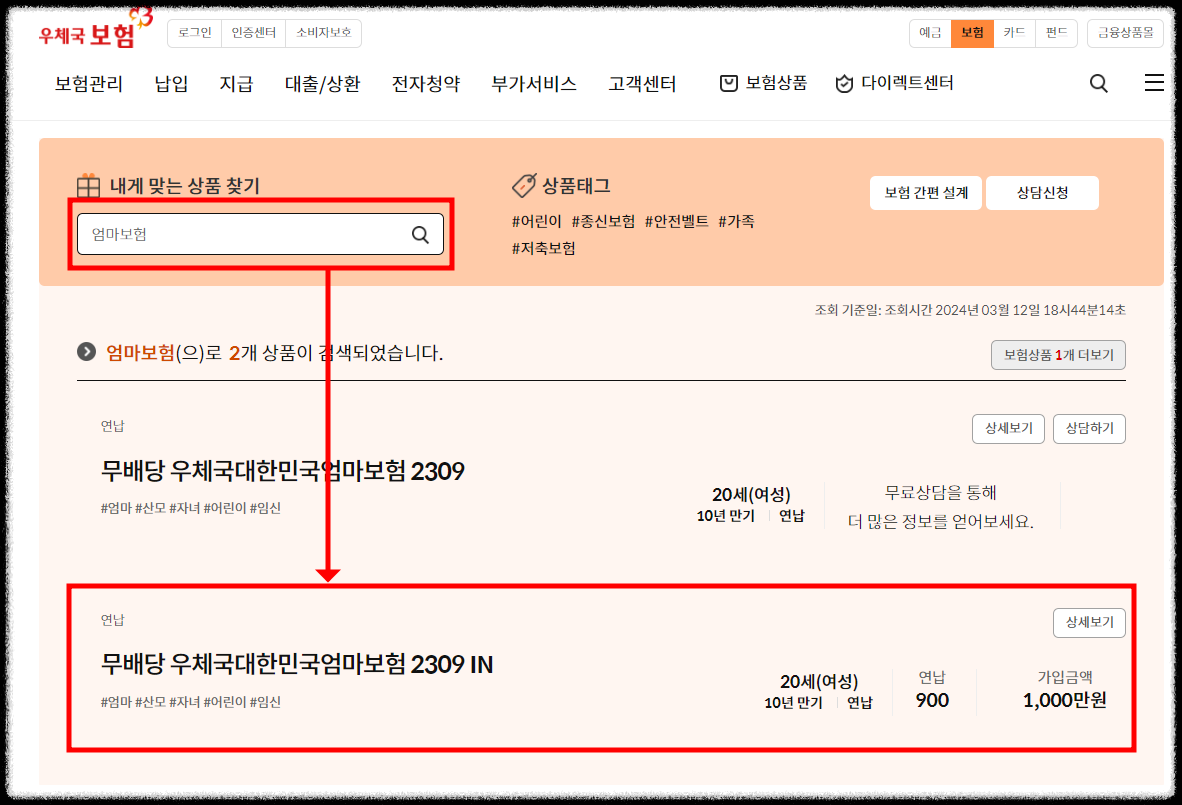Open the 보험관리 menu

(x=89, y=84)
